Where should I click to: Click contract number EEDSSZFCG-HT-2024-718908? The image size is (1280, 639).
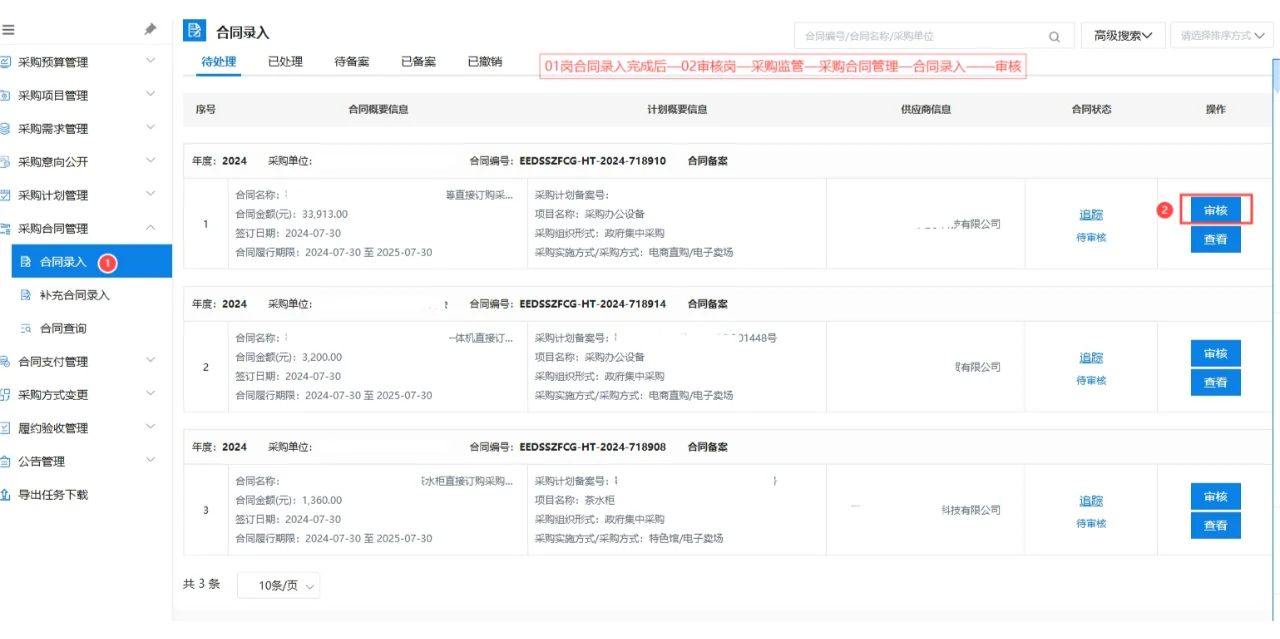click(593, 446)
